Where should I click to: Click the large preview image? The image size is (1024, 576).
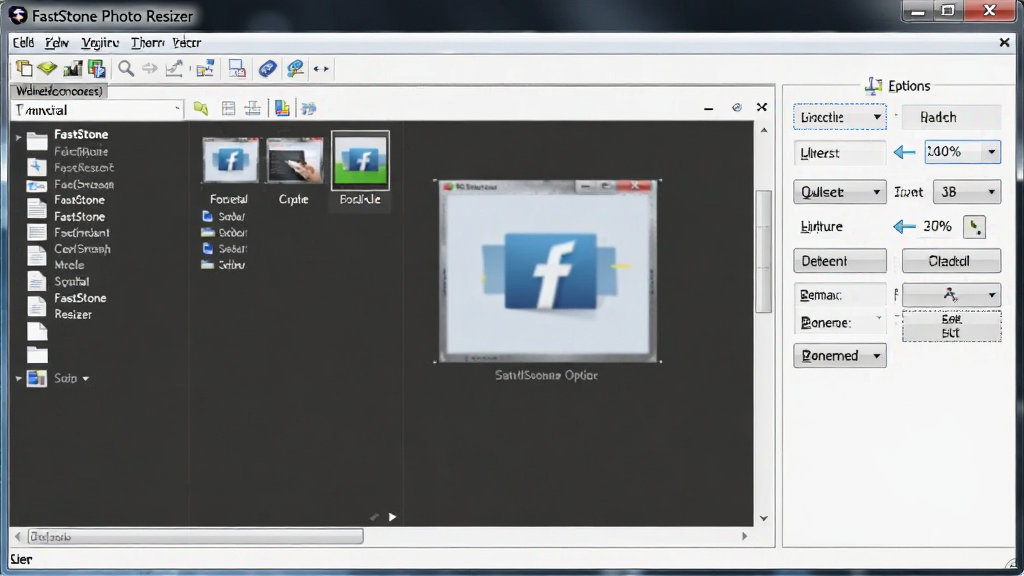[x=548, y=271]
